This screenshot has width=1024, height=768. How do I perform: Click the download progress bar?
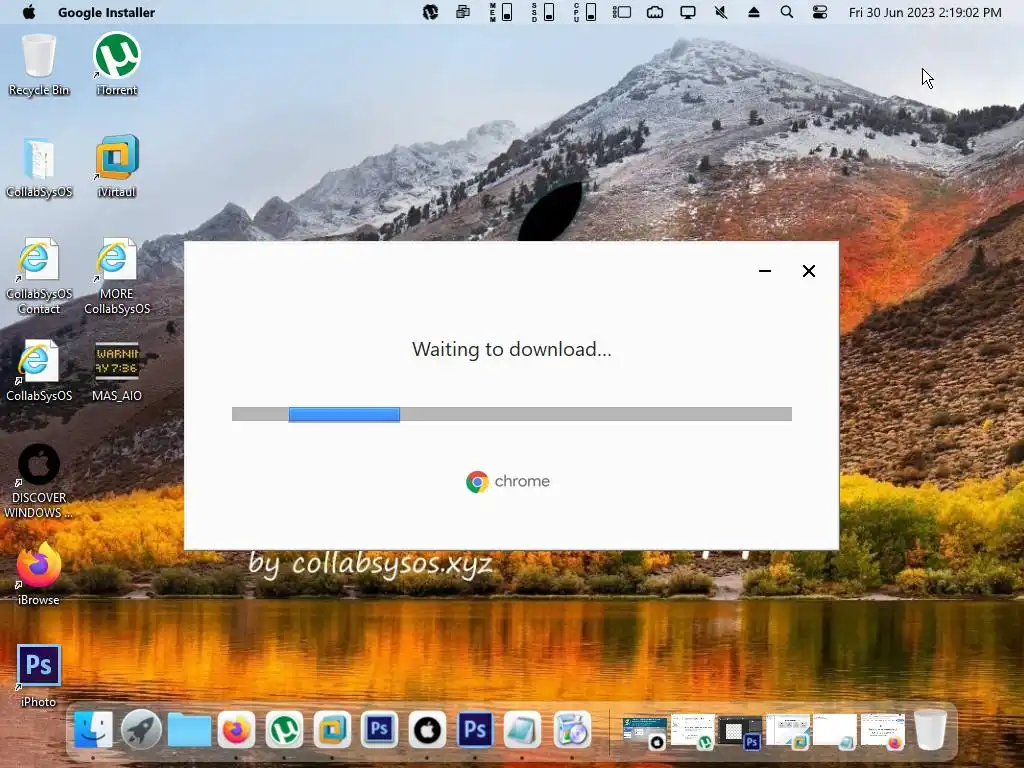point(512,414)
